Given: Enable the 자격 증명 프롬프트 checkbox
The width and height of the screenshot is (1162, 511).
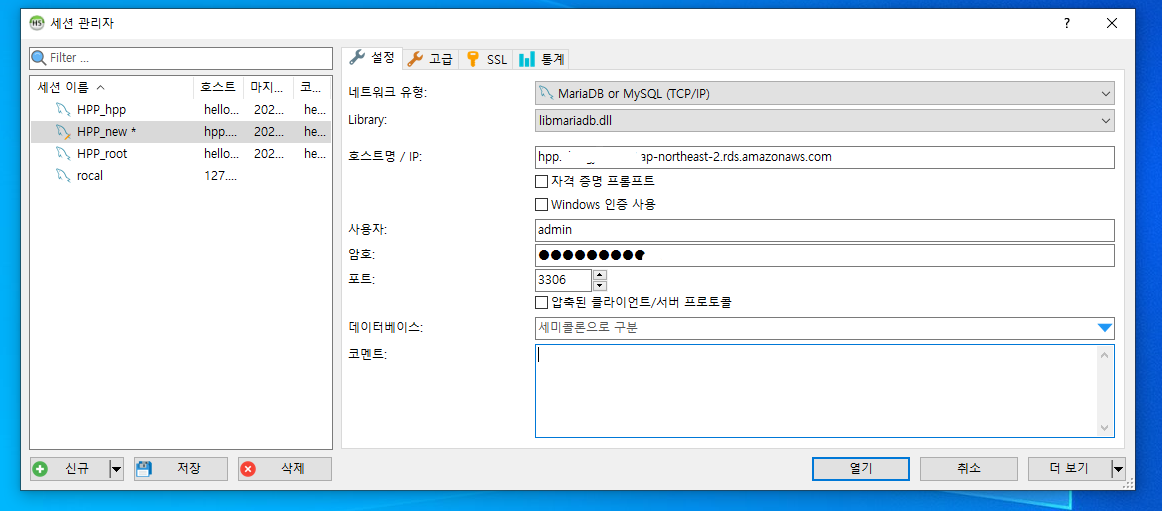Looking at the screenshot, I should click(542, 182).
